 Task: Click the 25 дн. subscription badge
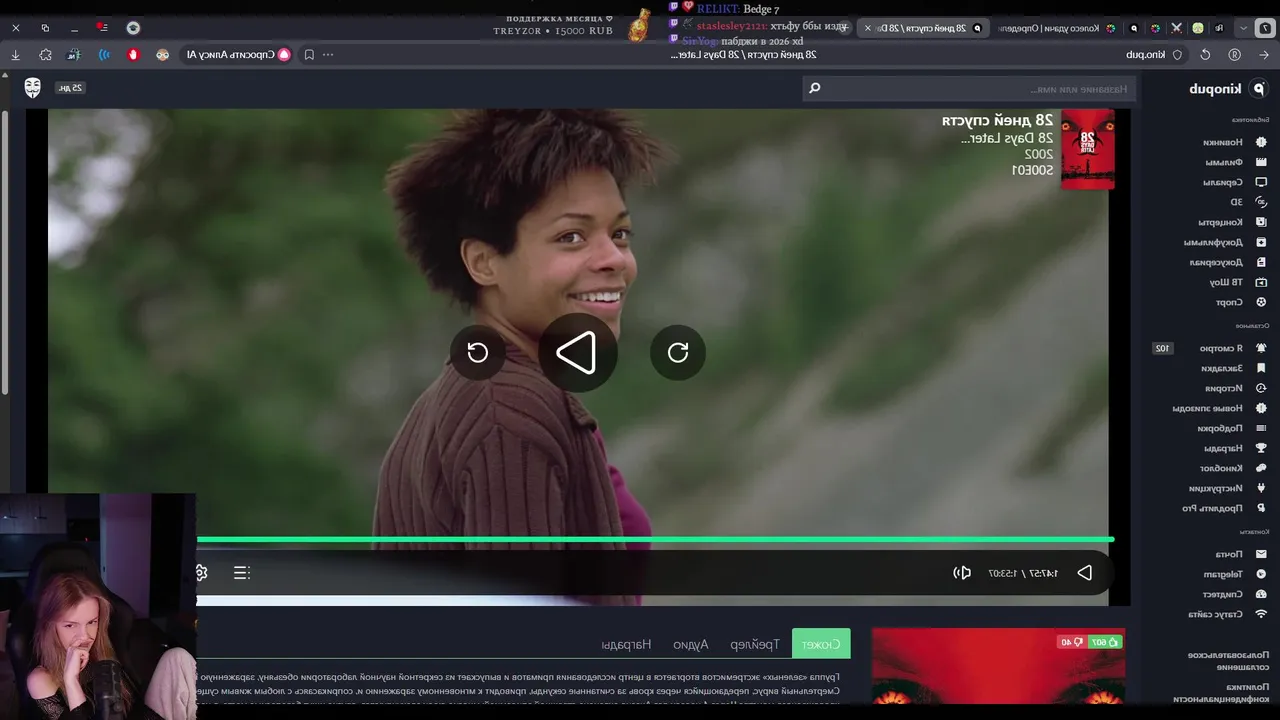pyautogui.click(x=70, y=88)
